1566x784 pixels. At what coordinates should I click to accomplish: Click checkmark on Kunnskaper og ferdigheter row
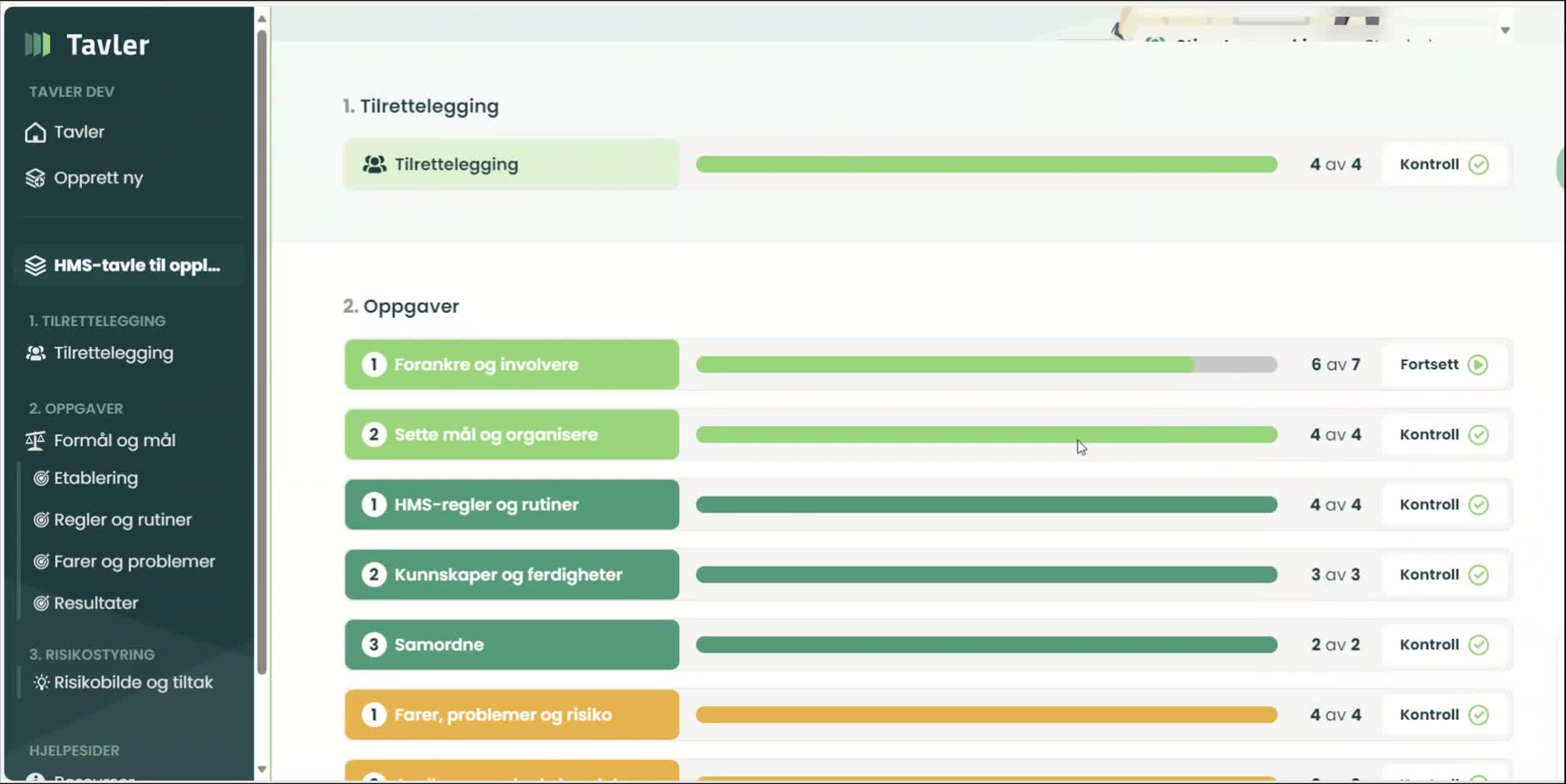coord(1478,575)
